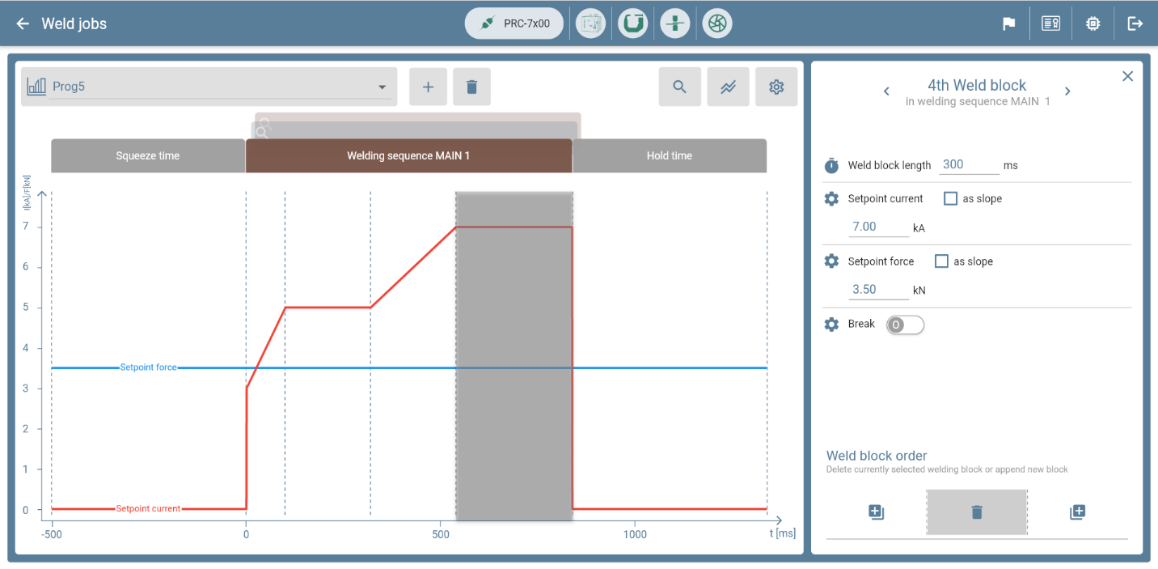
Task: Click the logout icon at top right
Action: click(1135, 24)
